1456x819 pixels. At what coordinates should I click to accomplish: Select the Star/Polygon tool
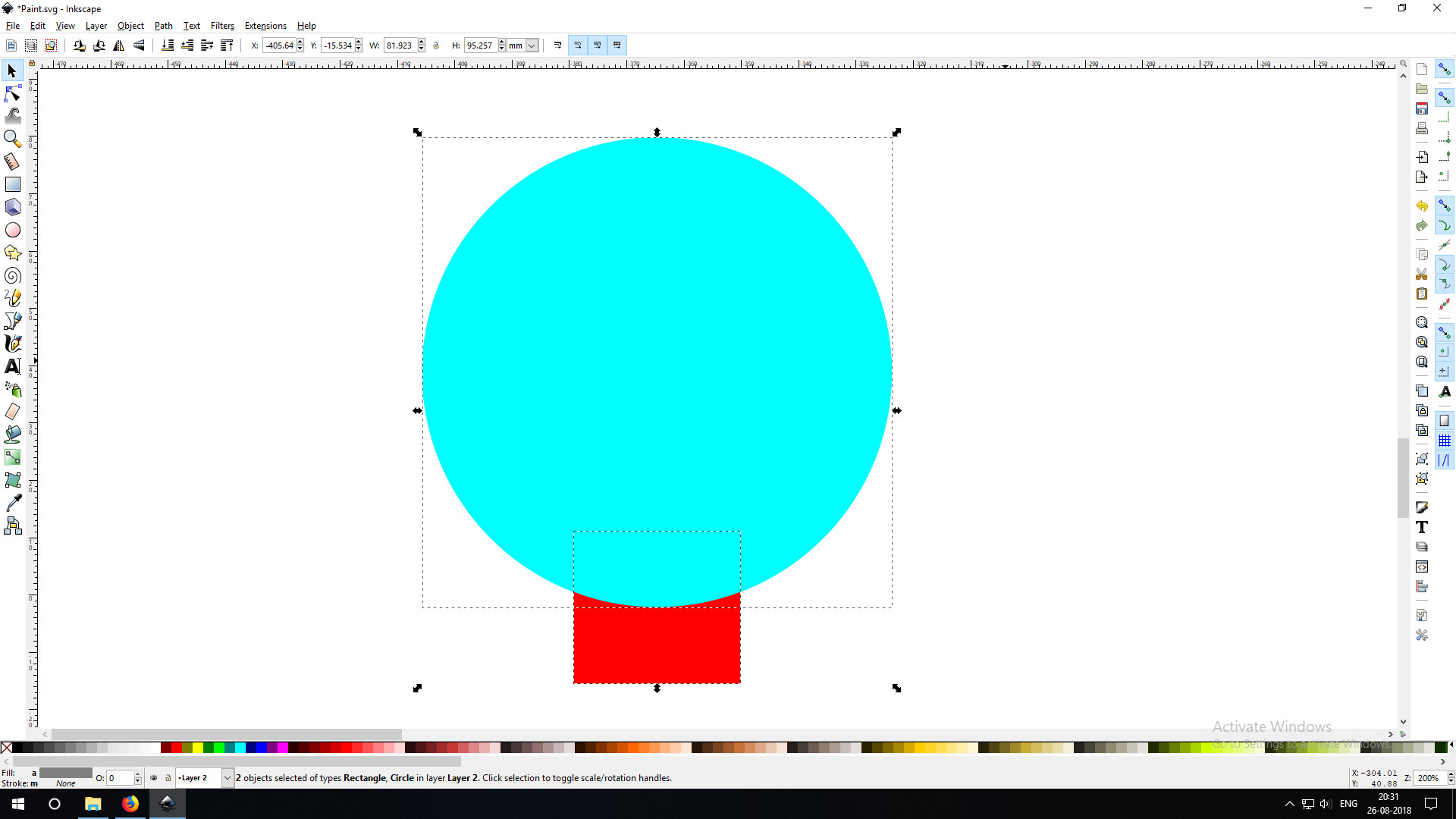coord(12,253)
